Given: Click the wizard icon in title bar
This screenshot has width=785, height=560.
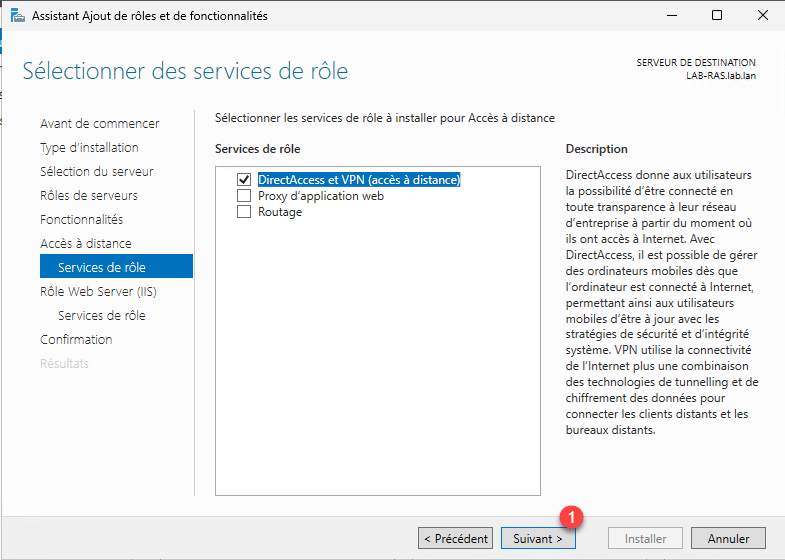Looking at the screenshot, I should (19, 16).
